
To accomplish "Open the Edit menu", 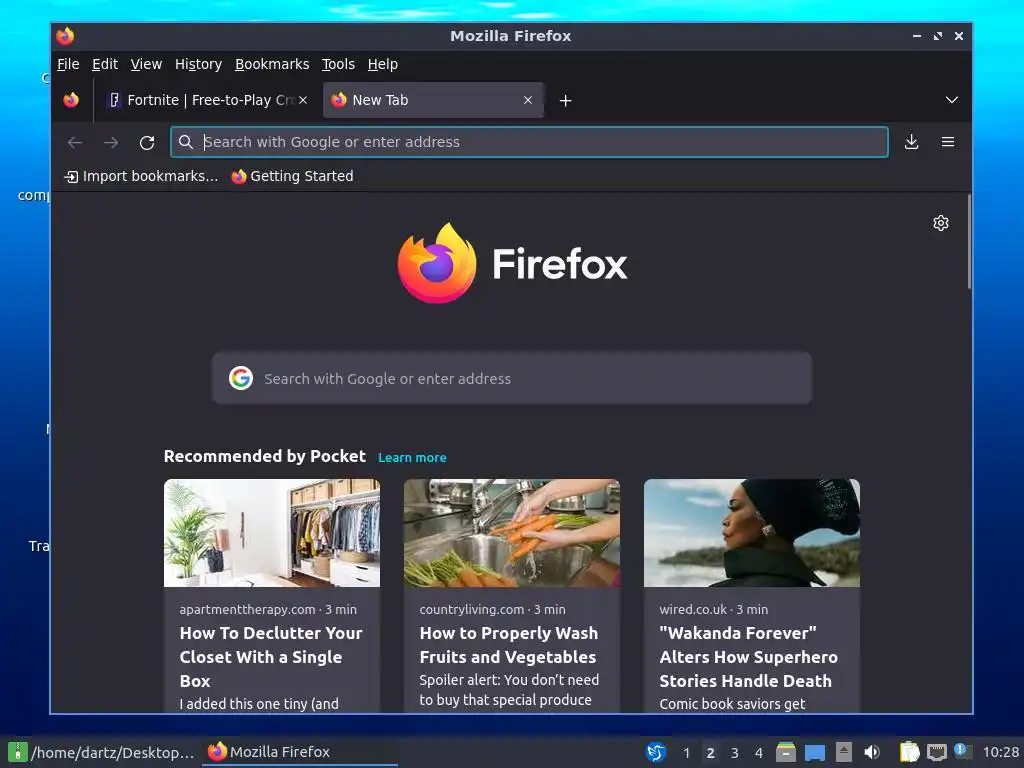I will click(104, 64).
